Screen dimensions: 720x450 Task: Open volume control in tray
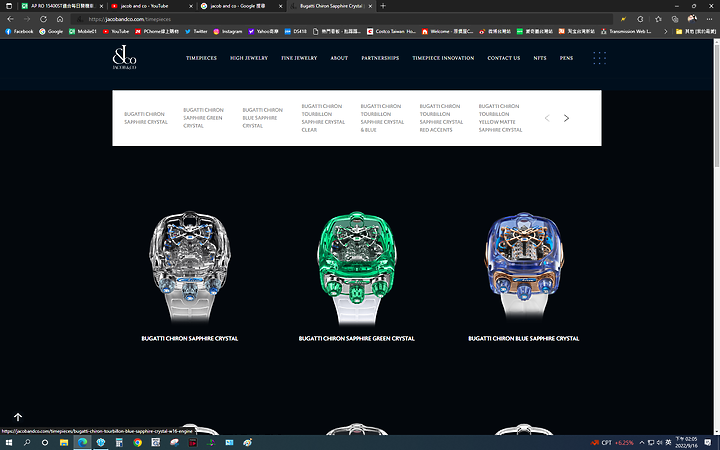tap(659, 443)
